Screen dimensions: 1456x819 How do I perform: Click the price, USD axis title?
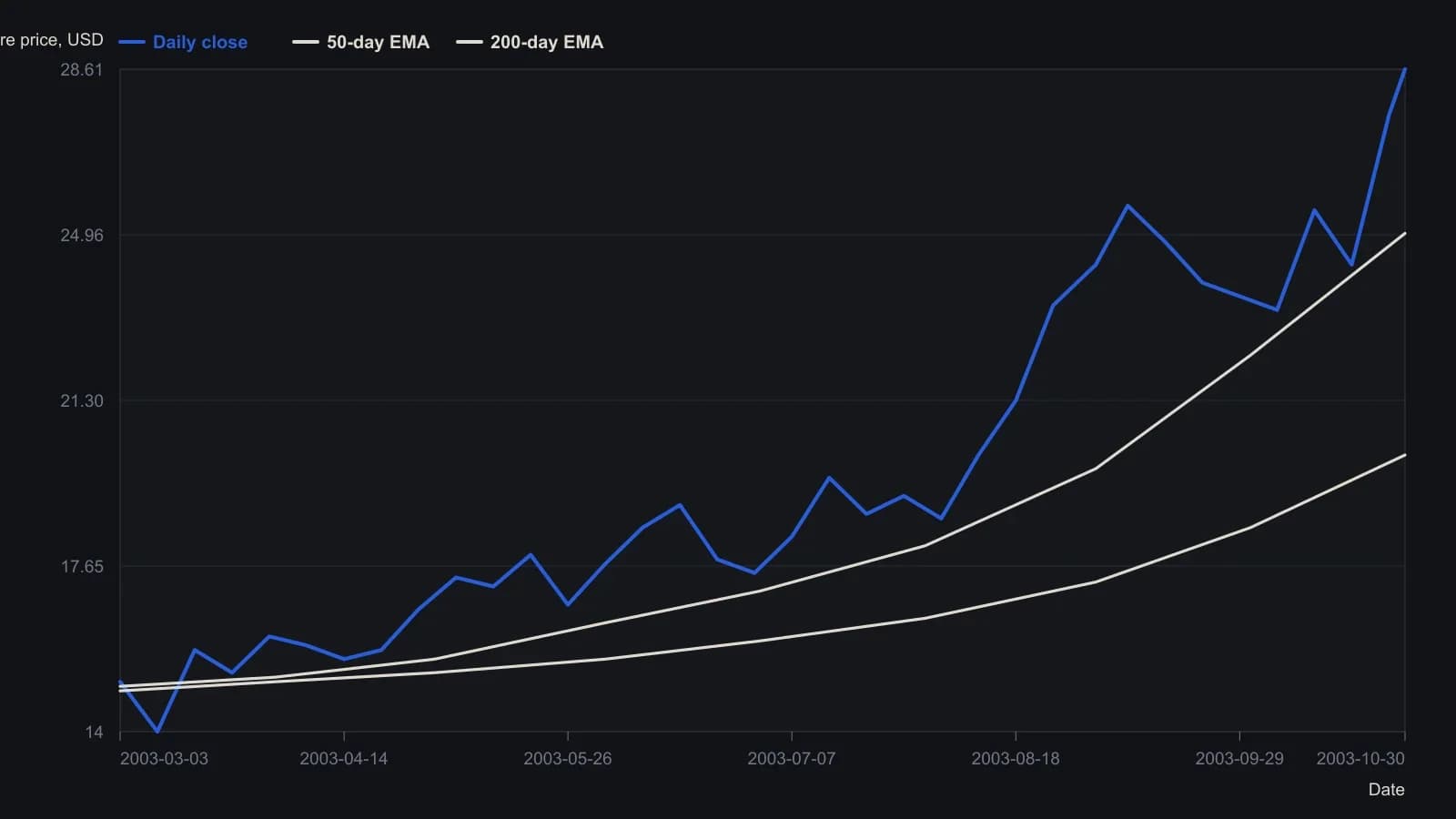point(52,40)
